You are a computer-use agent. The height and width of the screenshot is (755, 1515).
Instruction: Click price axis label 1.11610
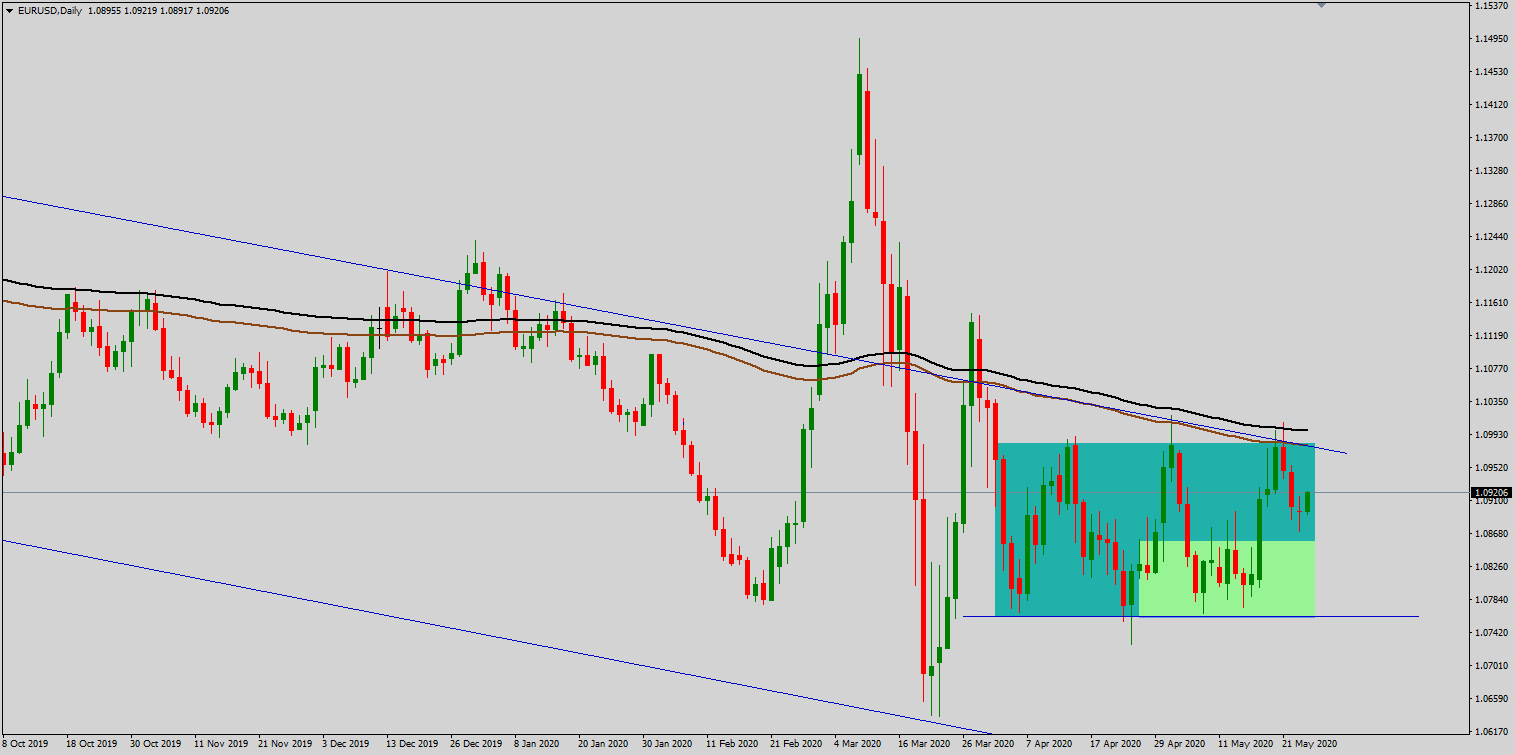click(1490, 303)
